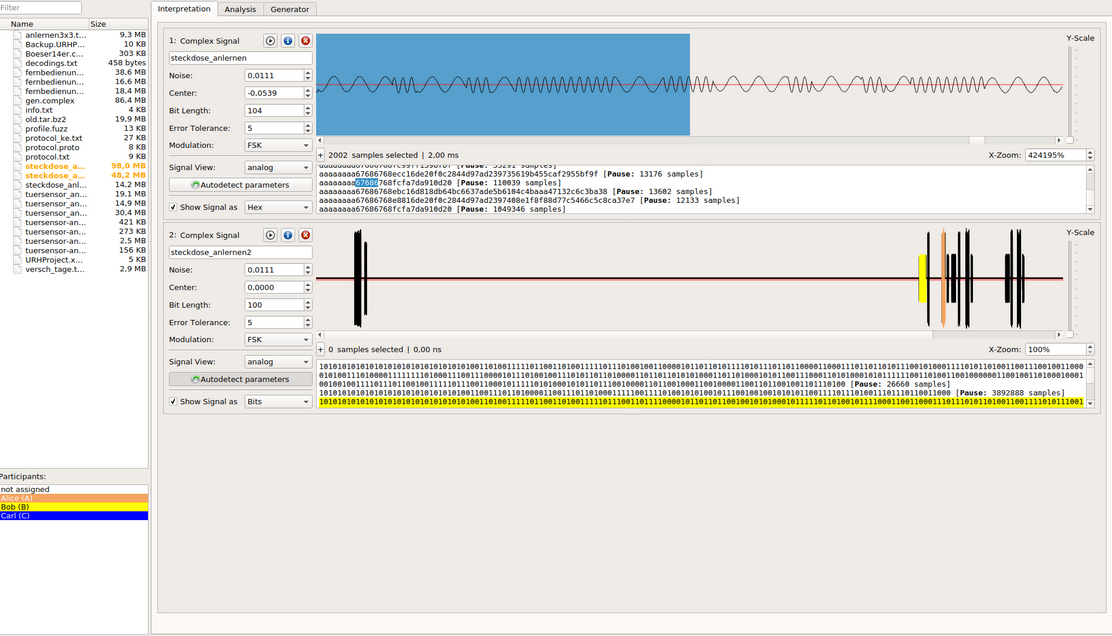Click Autodetect parameters for signal 2
The image size is (1112, 636).
(240, 379)
